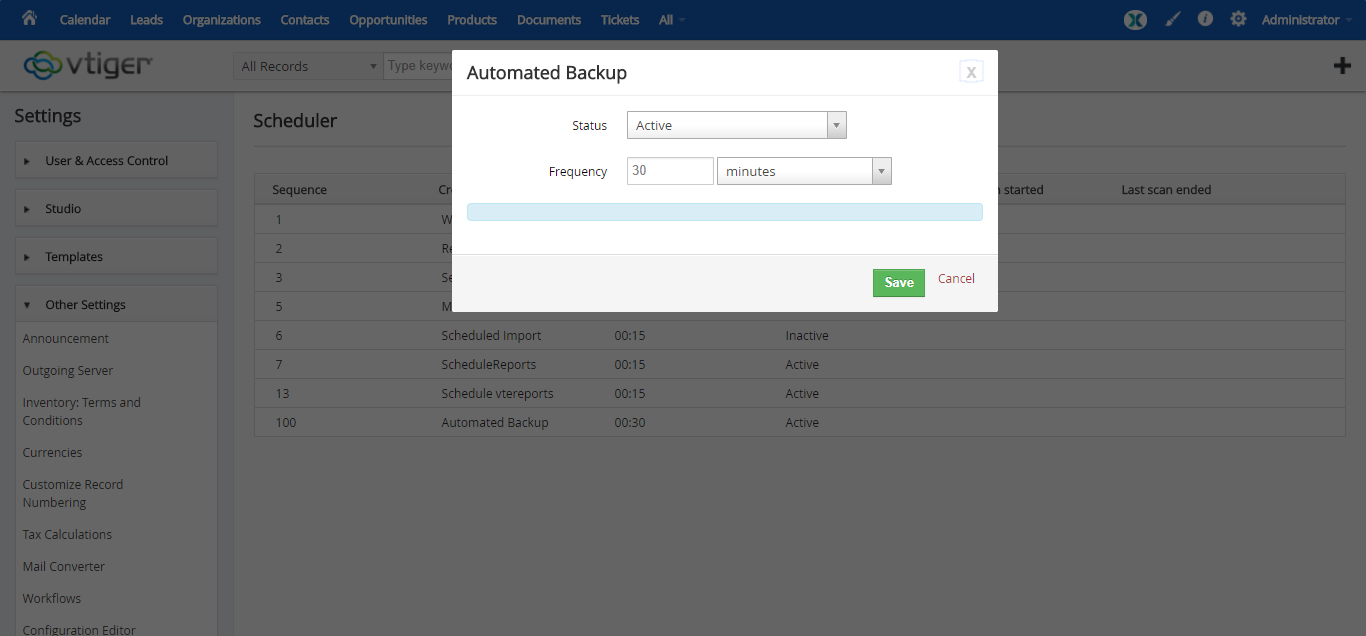This screenshot has height=636, width=1366.
Task: Expand User & Access Control section
Action: 116,160
